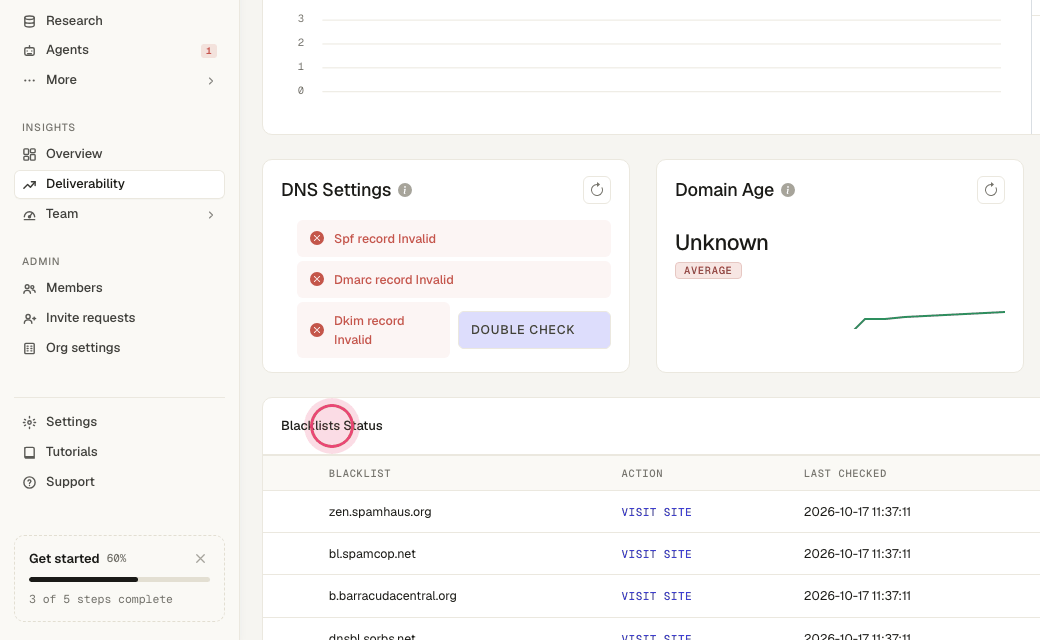1040x640 pixels.
Task: Click the Dkim record Invalid row
Action: [373, 330]
